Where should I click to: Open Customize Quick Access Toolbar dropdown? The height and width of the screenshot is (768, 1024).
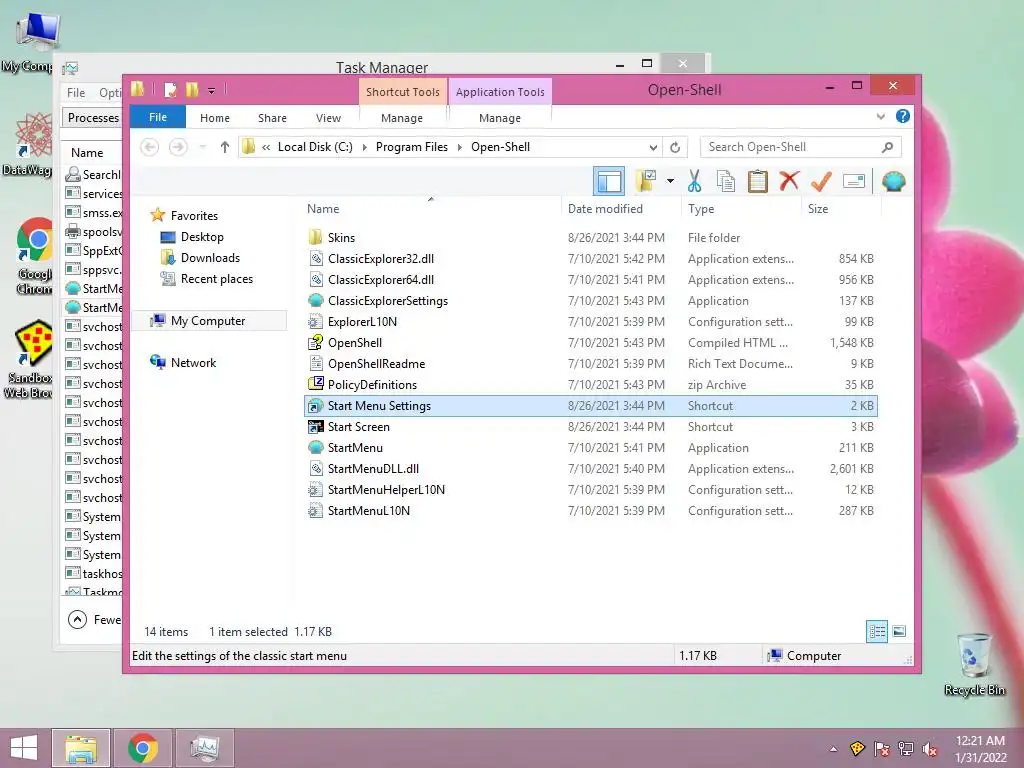pos(212,90)
